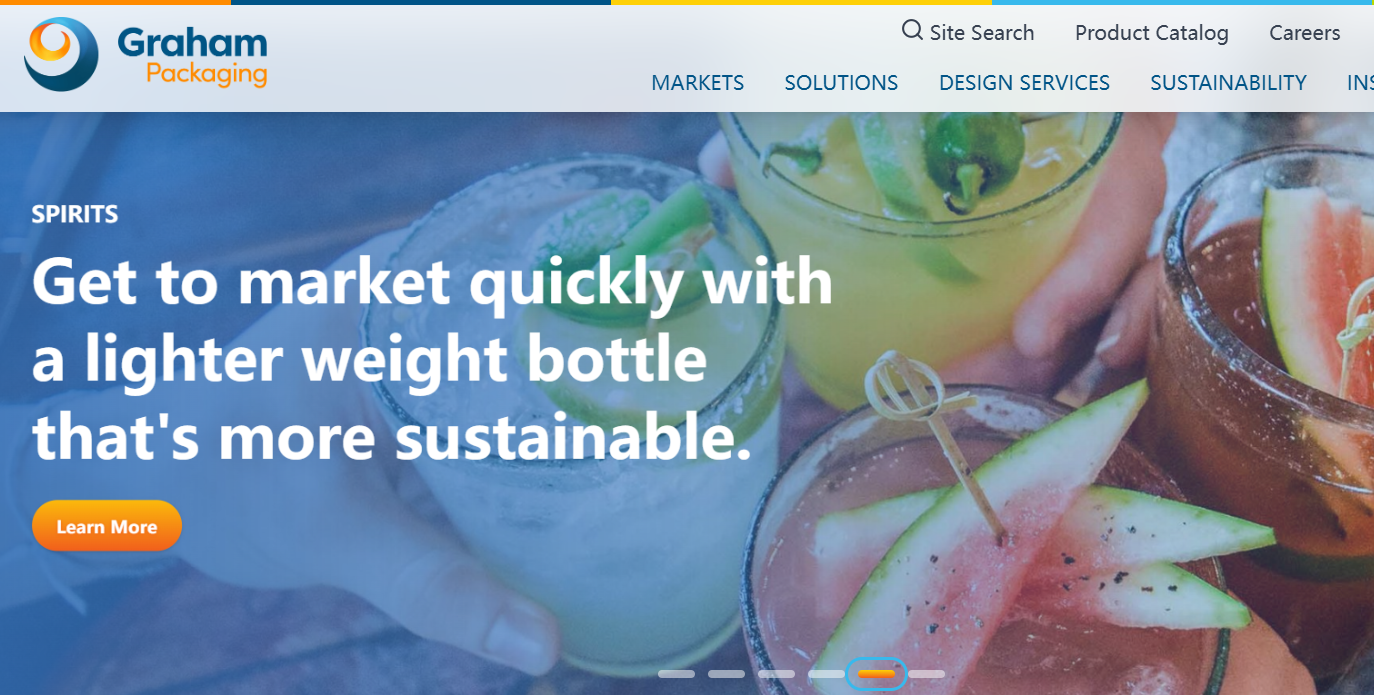Select the second carousel slide indicator
The image size is (1374, 695).
726,674
